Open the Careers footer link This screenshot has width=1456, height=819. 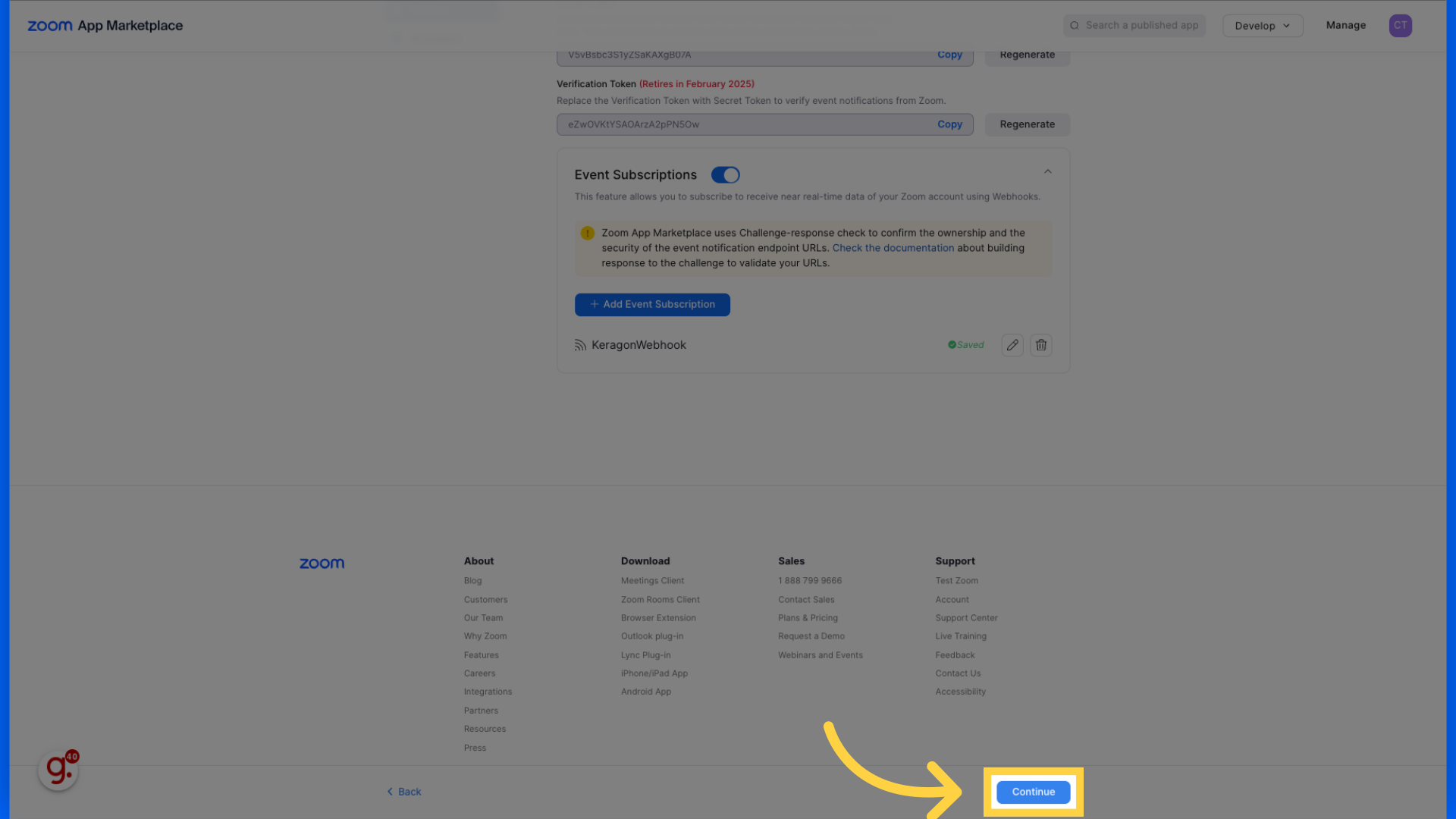pos(479,673)
